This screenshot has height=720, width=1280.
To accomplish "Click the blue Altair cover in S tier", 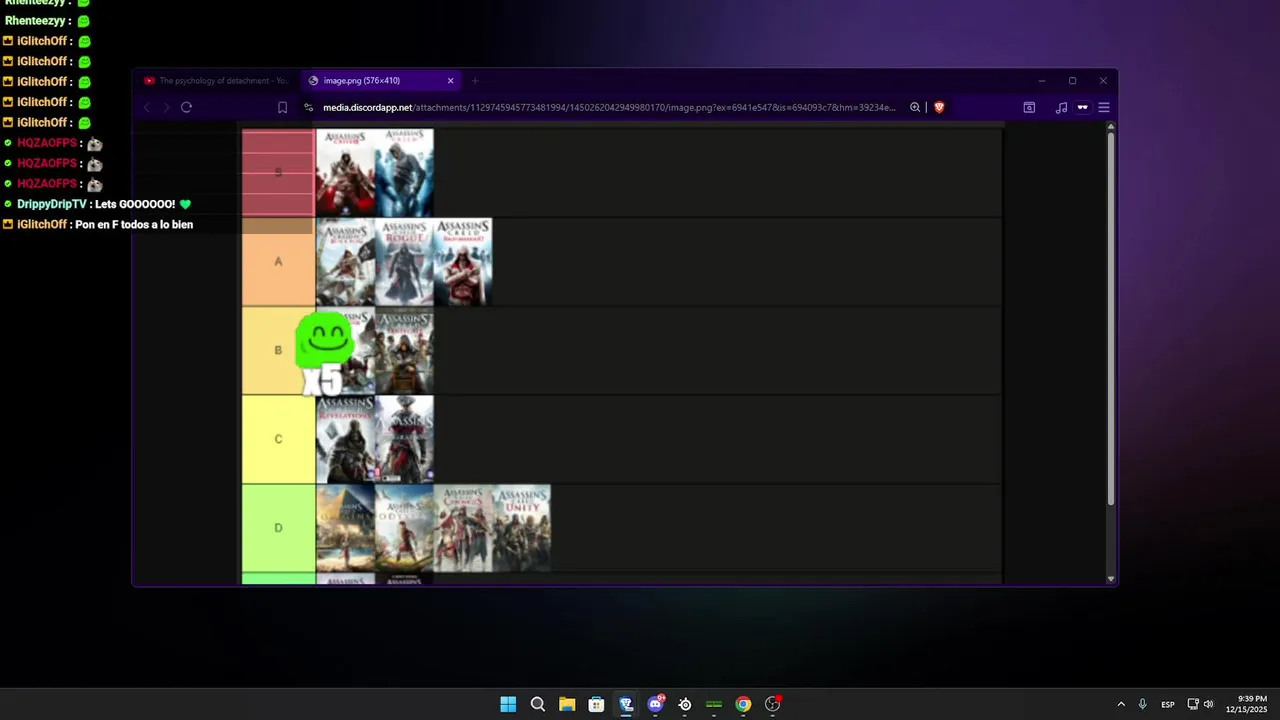I will click(x=404, y=172).
